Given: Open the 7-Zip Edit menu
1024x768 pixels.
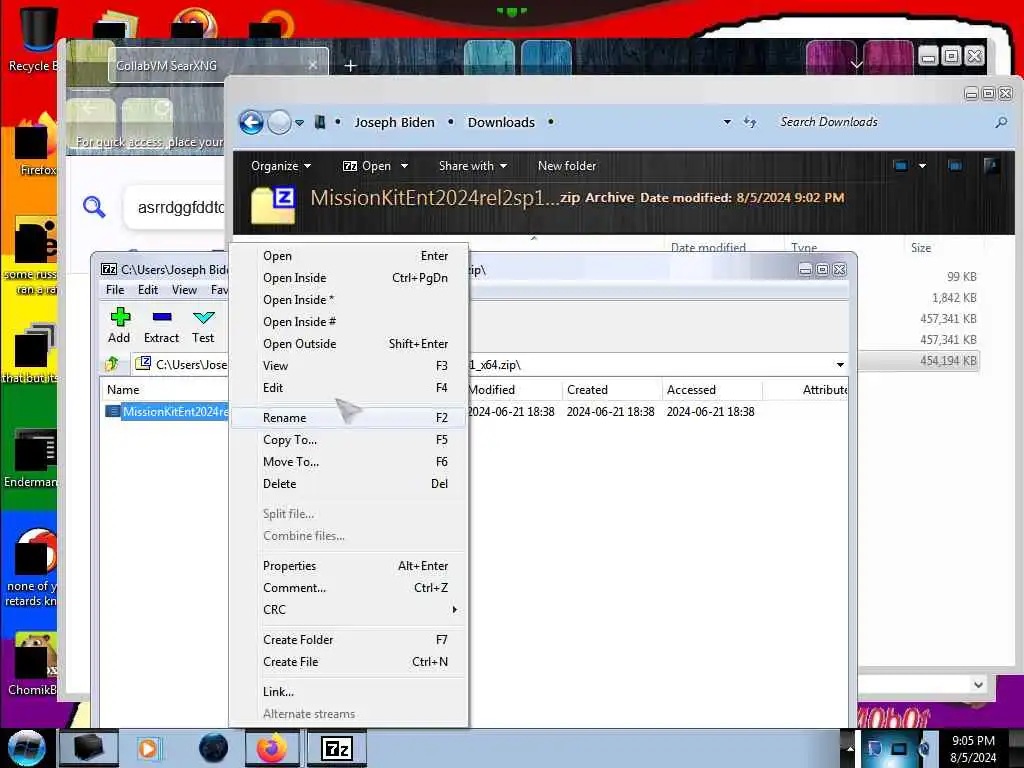Looking at the screenshot, I should click(148, 289).
